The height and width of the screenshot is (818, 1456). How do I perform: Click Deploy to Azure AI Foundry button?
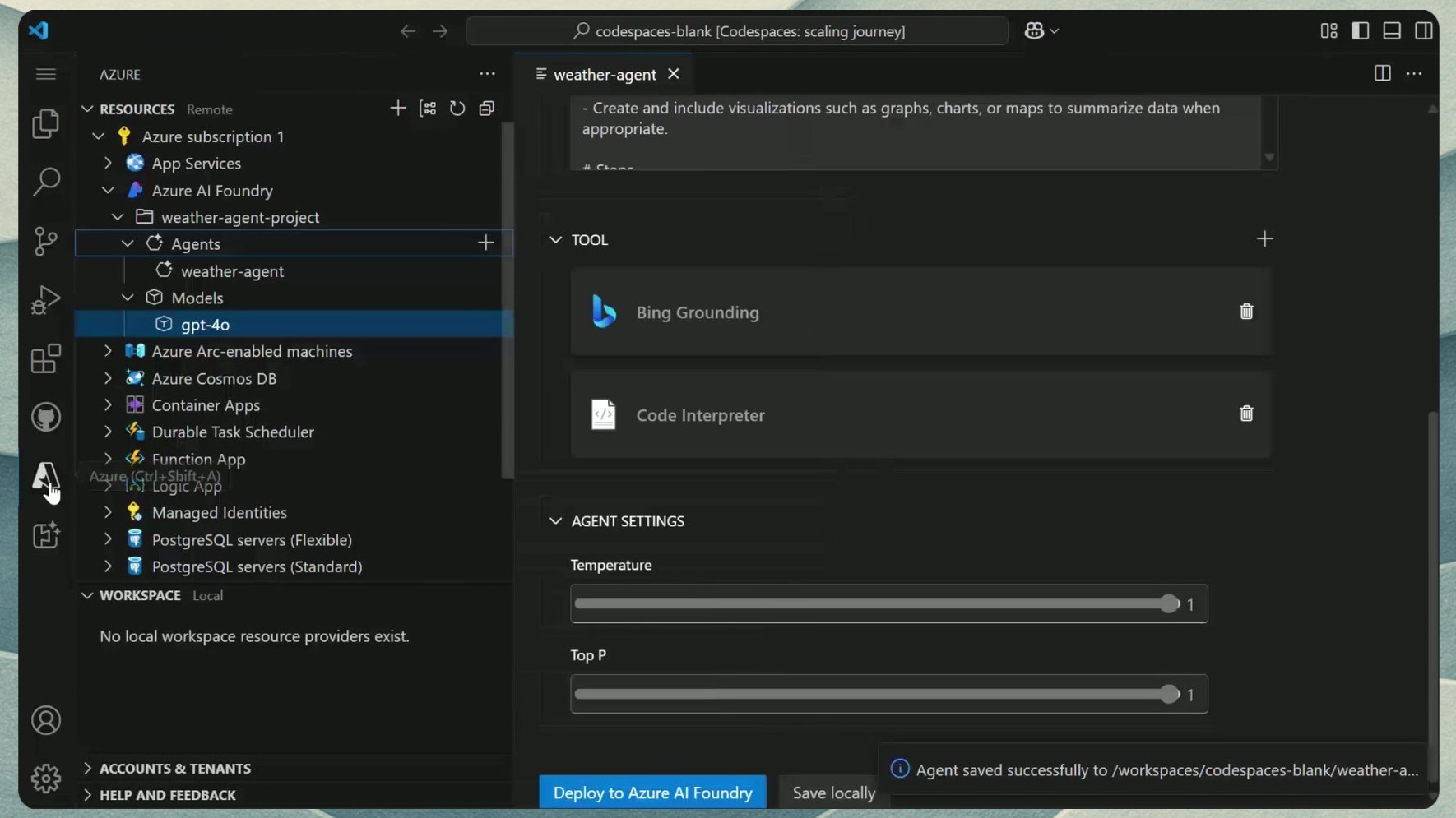tap(652, 793)
